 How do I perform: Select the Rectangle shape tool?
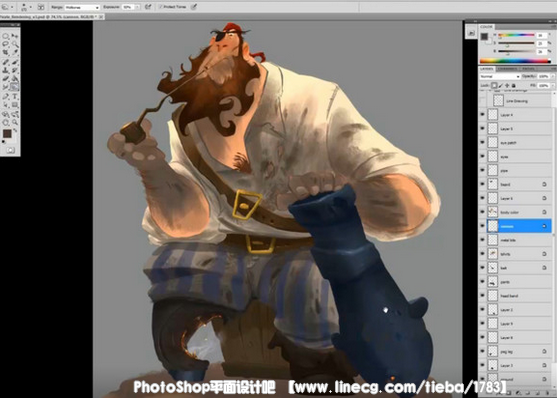pyautogui.click(x=15, y=105)
